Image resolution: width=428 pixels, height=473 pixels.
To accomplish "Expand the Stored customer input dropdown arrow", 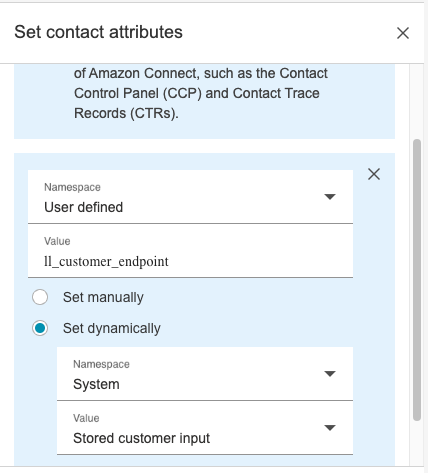I will pyautogui.click(x=330, y=428).
